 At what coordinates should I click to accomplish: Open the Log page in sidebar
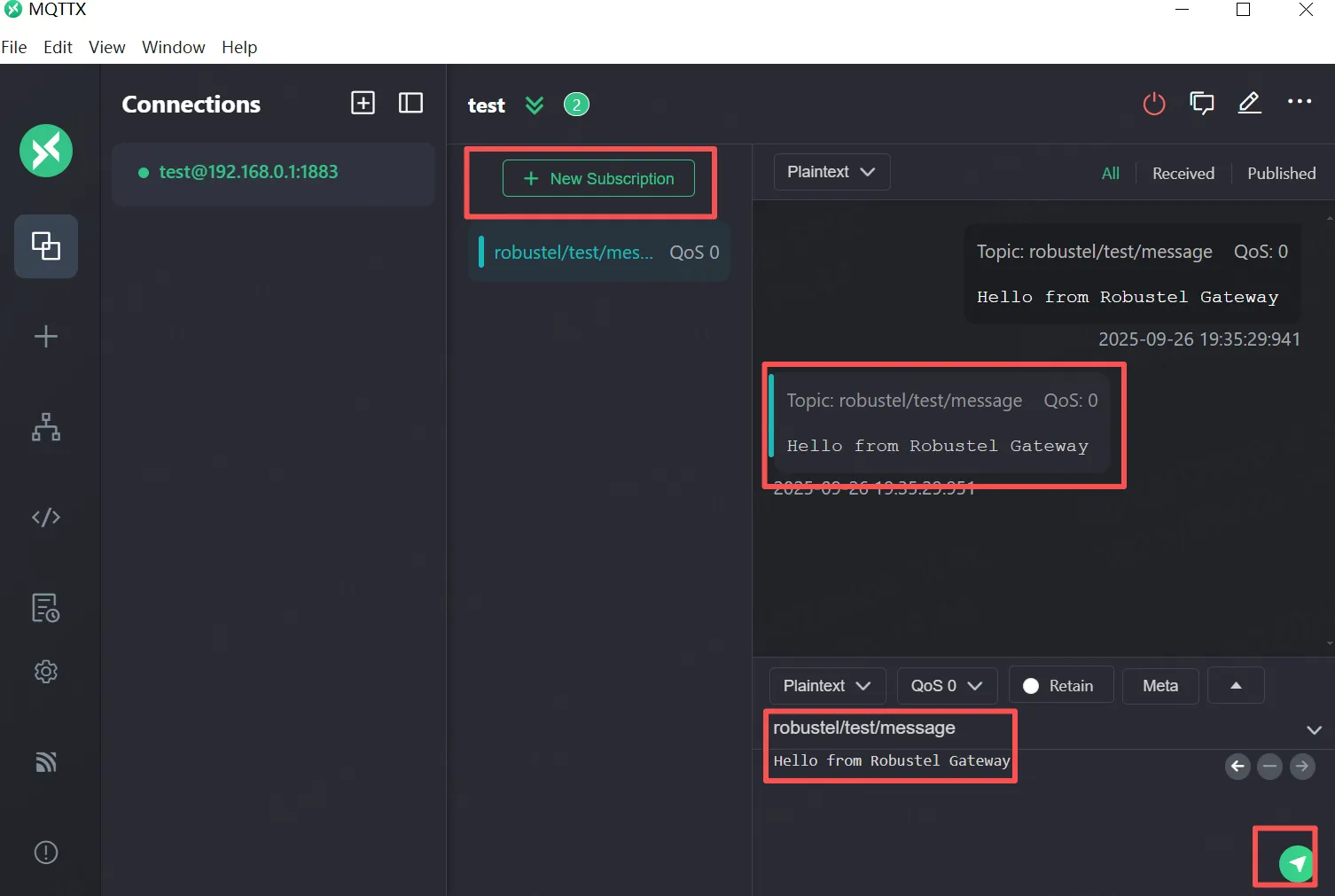tap(46, 608)
